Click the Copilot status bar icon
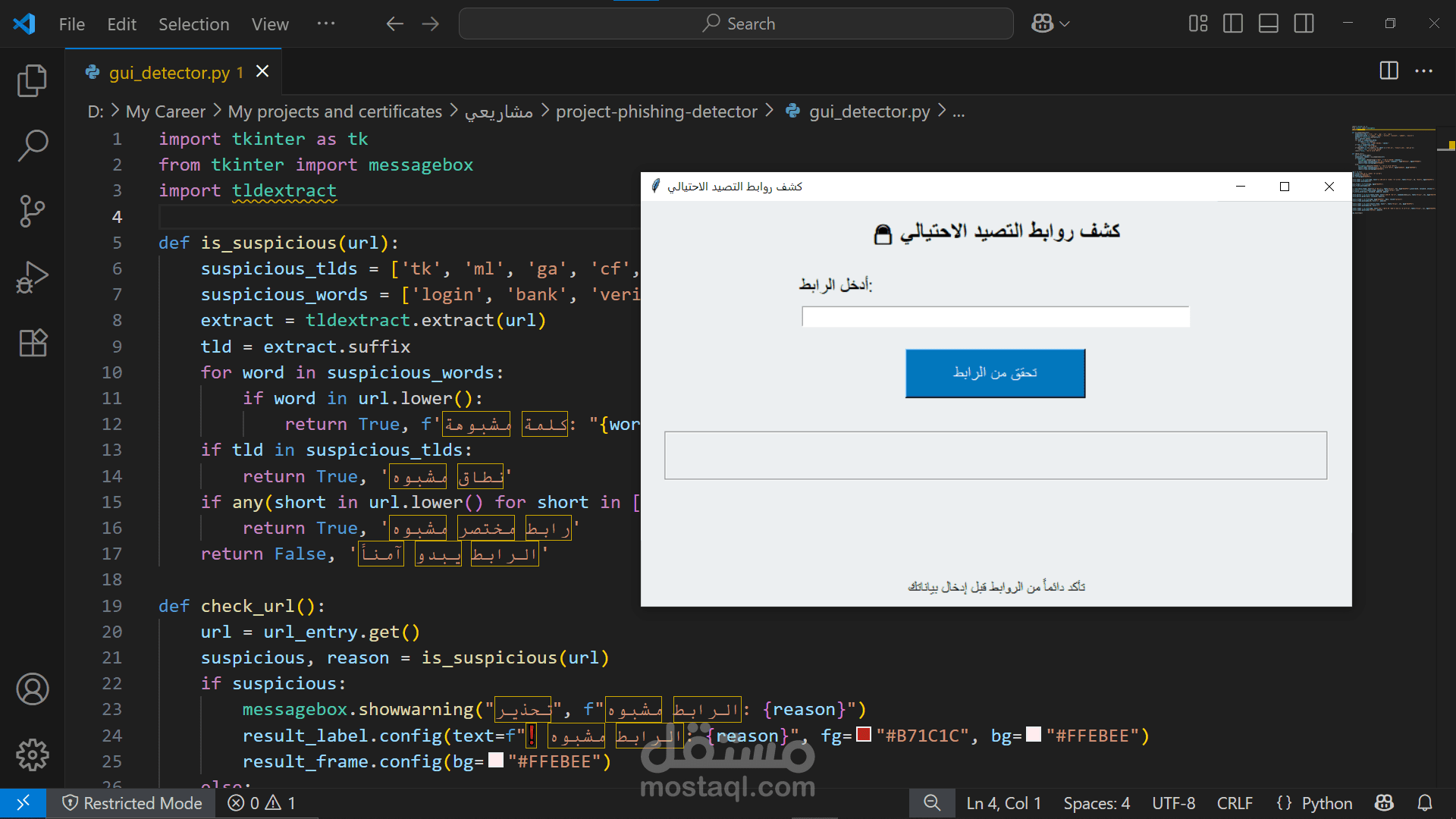Screen dimensions: 1456x819 1384,803
